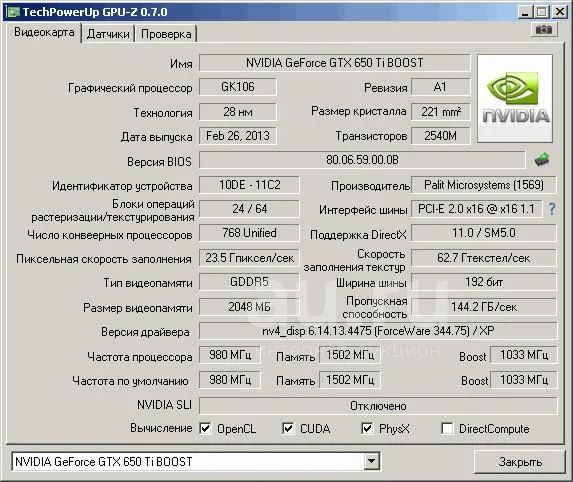Click the Поддержка DirectX label
Viewport: 573px width, 482px height.
coord(358,235)
